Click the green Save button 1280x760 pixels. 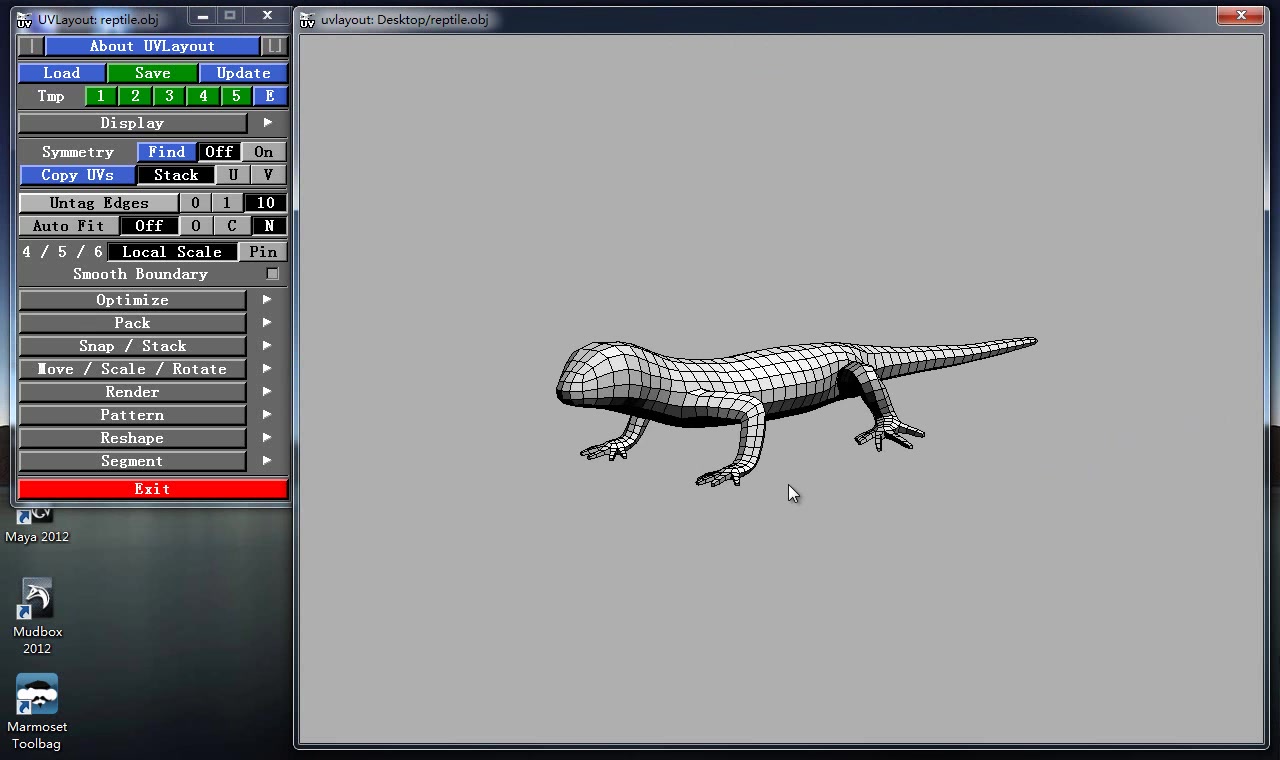[x=152, y=73]
